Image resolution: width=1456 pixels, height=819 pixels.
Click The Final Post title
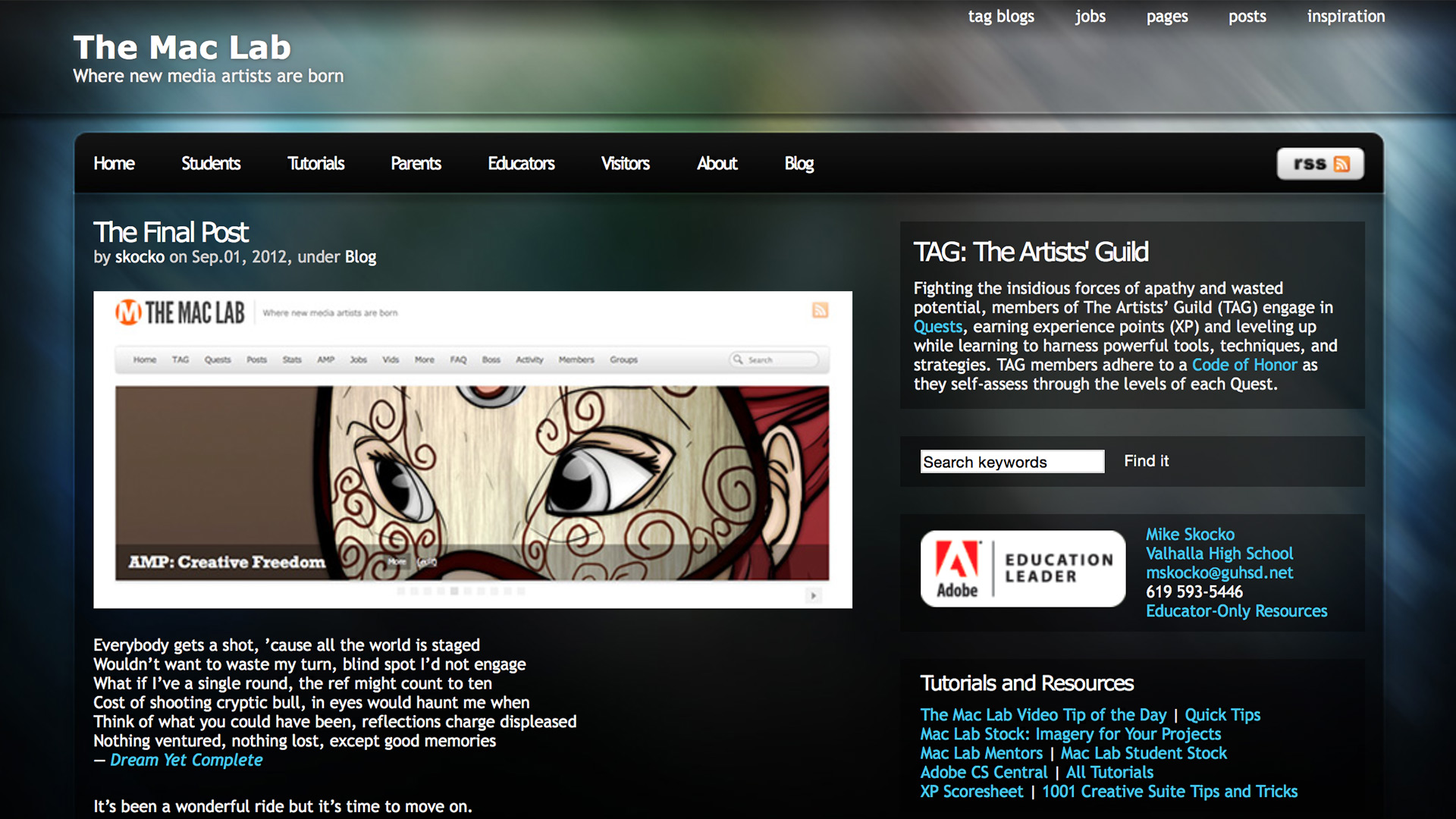pos(171,232)
